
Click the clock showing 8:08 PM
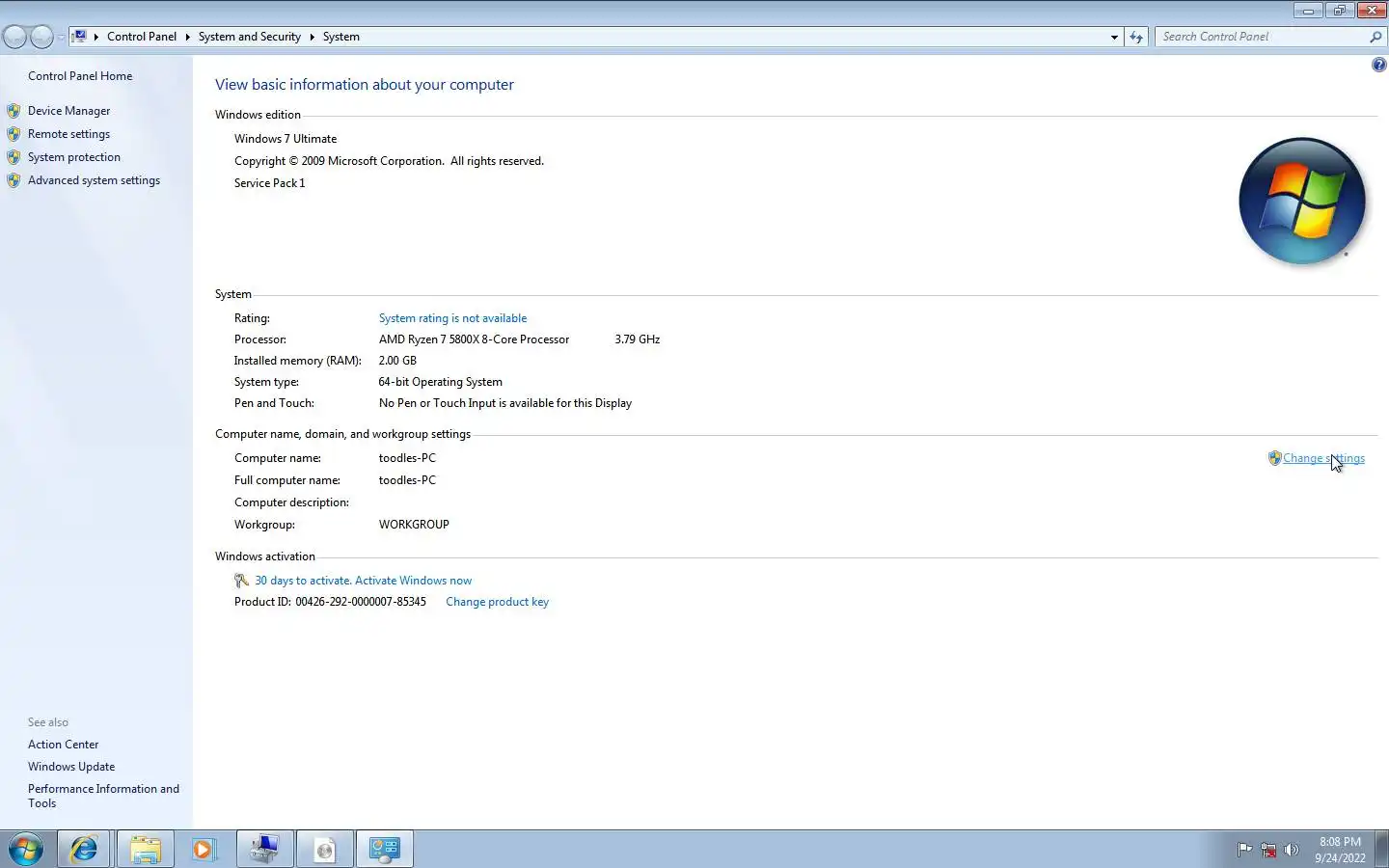1340,850
